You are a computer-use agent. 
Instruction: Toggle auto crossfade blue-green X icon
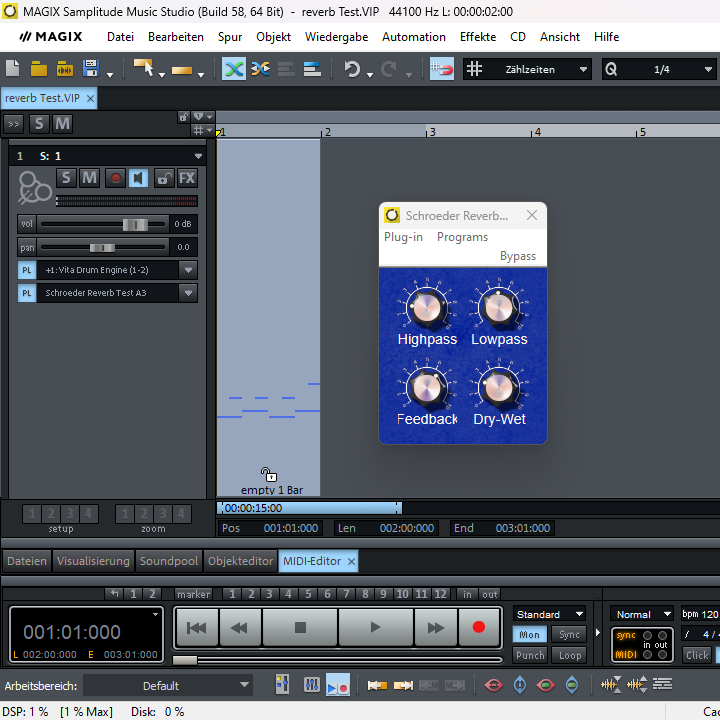coord(234,69)
